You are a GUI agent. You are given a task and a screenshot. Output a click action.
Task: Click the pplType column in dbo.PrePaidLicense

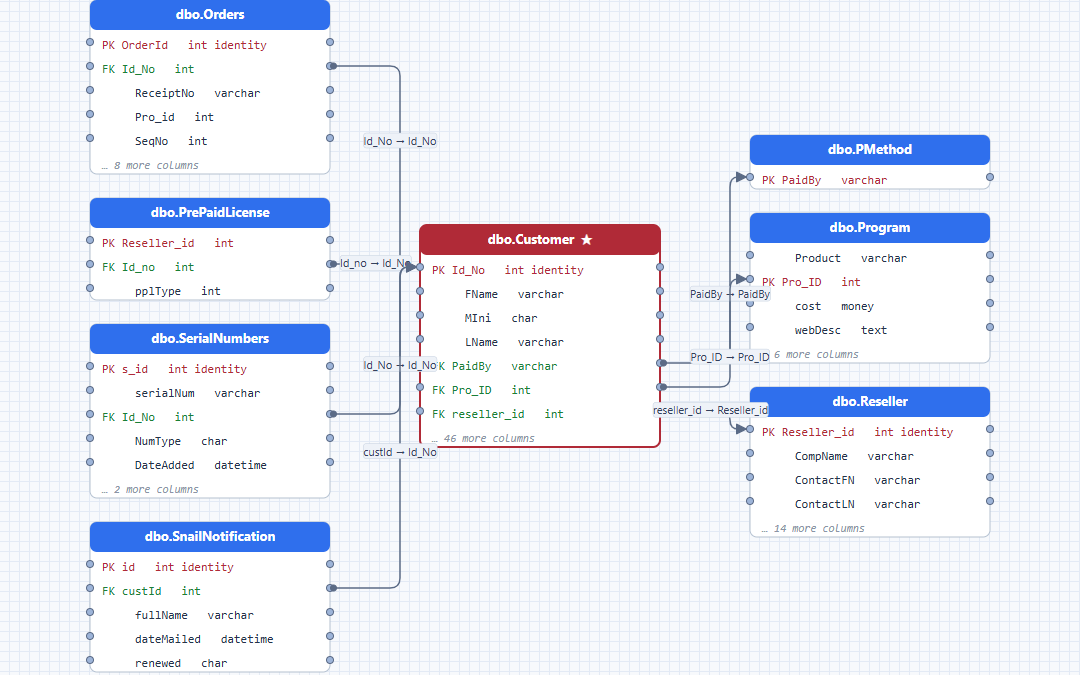(210, 291)
